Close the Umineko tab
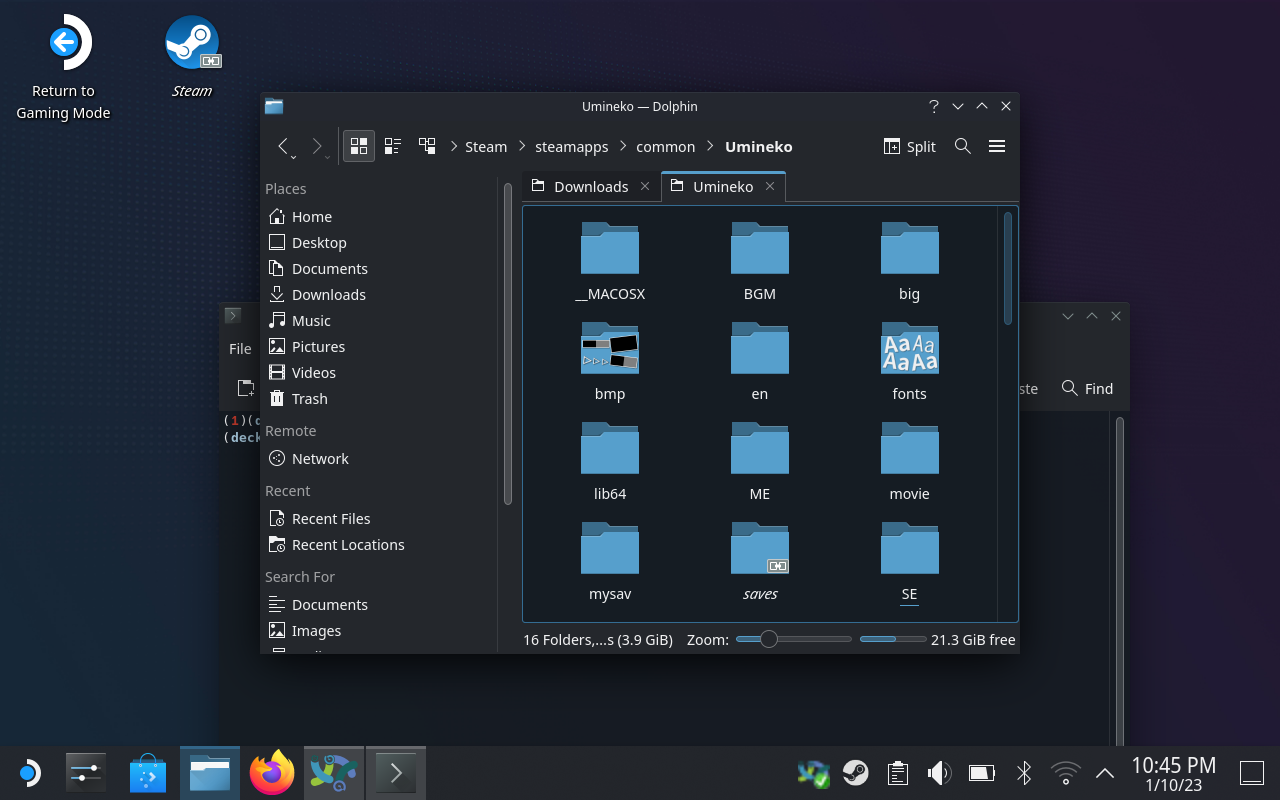 tap(770, 186)
